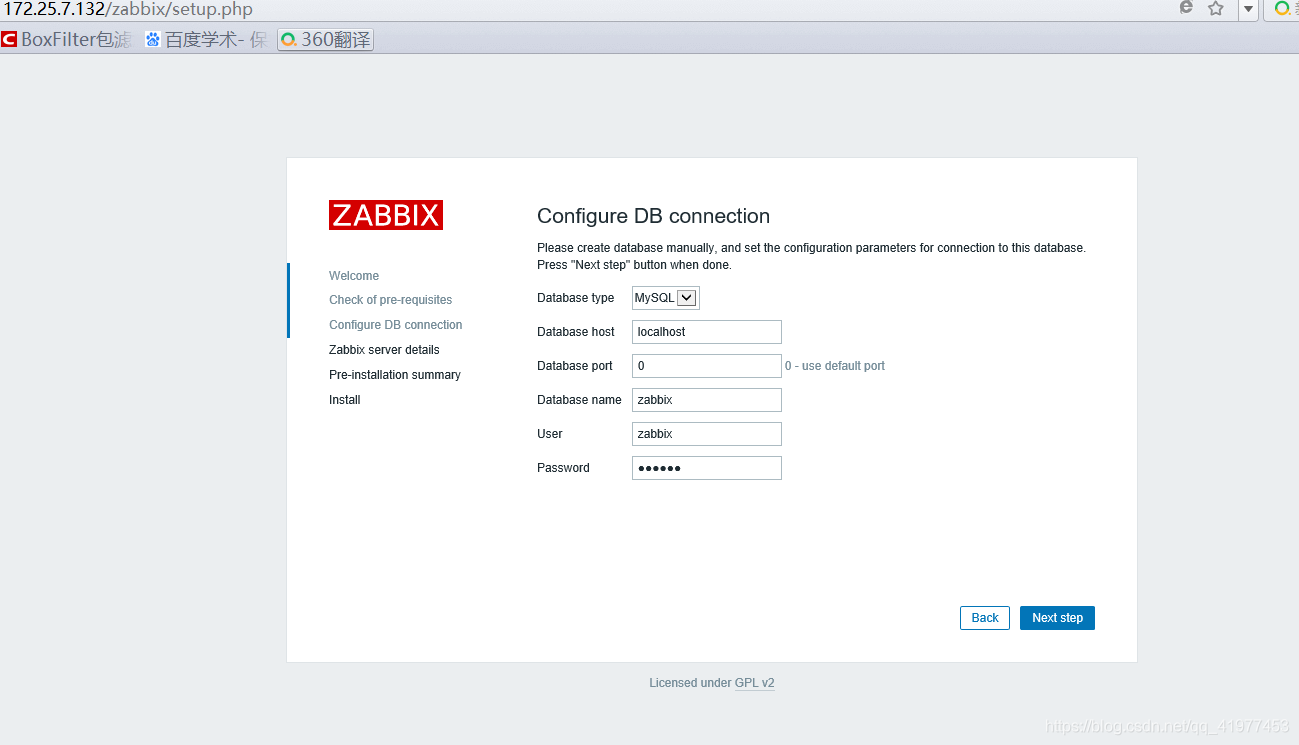Focus the Database name field
Image resolution: width=1299 pixels, height=745 pixels.
click(x=707, y=400)
